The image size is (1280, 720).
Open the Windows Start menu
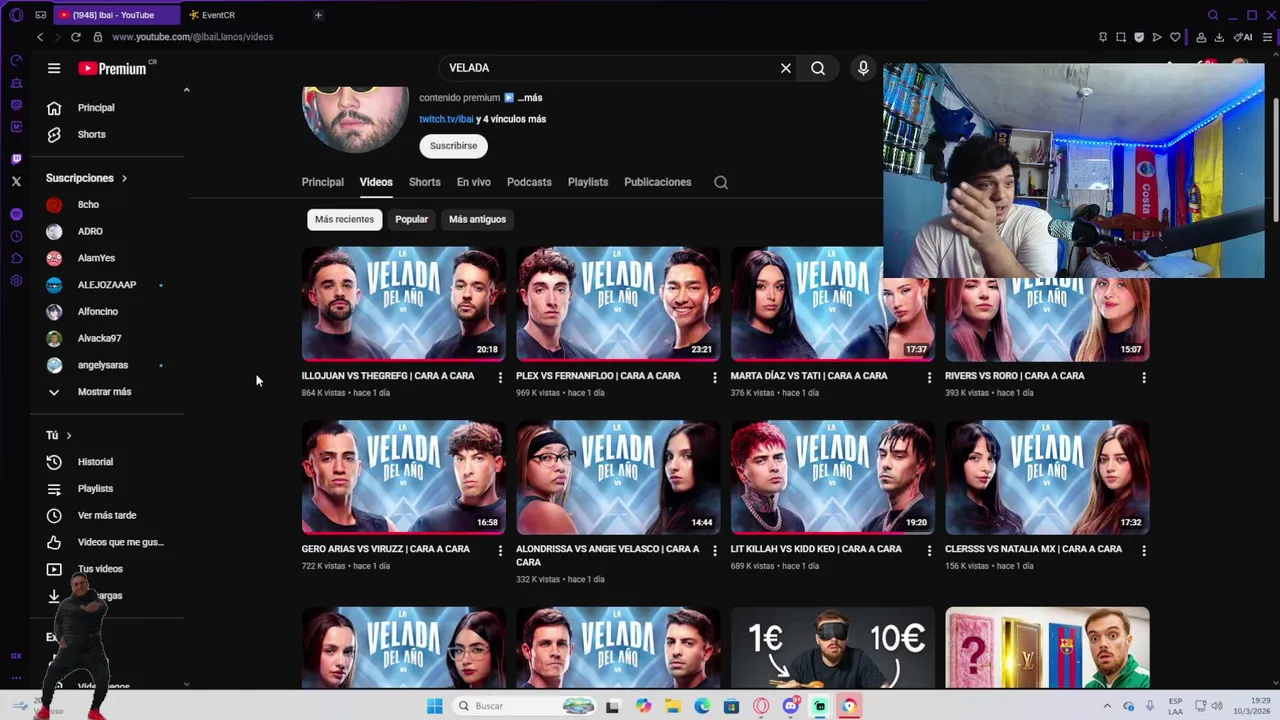(x=434, y=706)
